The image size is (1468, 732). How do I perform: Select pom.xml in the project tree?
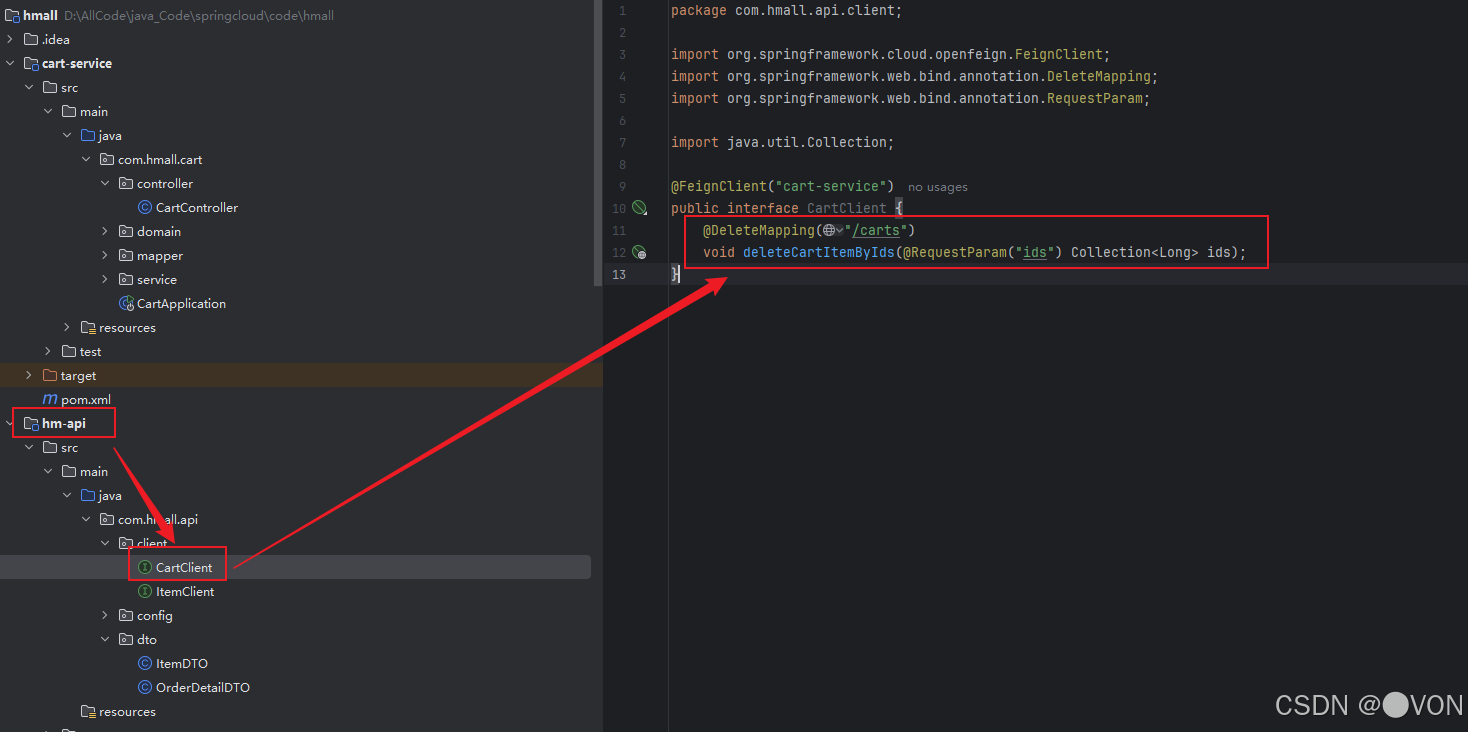point(86,399)
